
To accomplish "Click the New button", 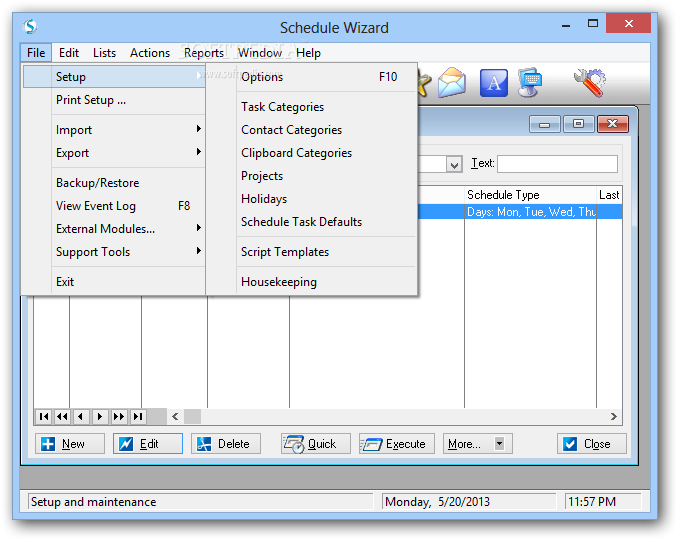I will [70, 444].
